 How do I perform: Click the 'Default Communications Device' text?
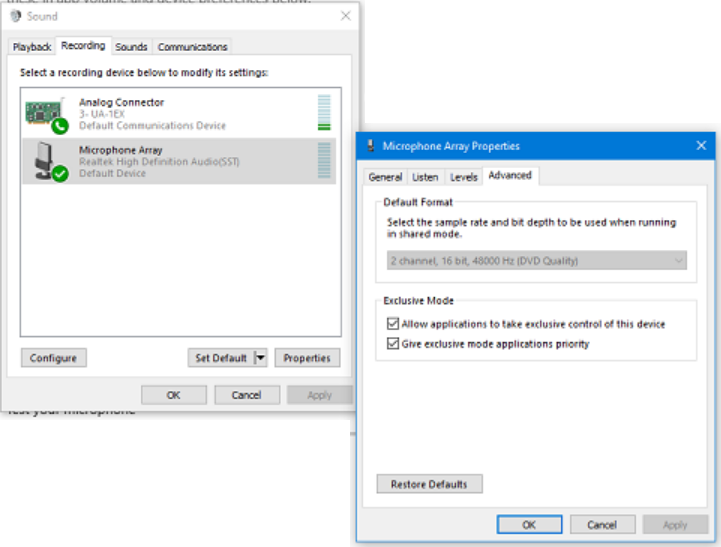click(152, 125)
